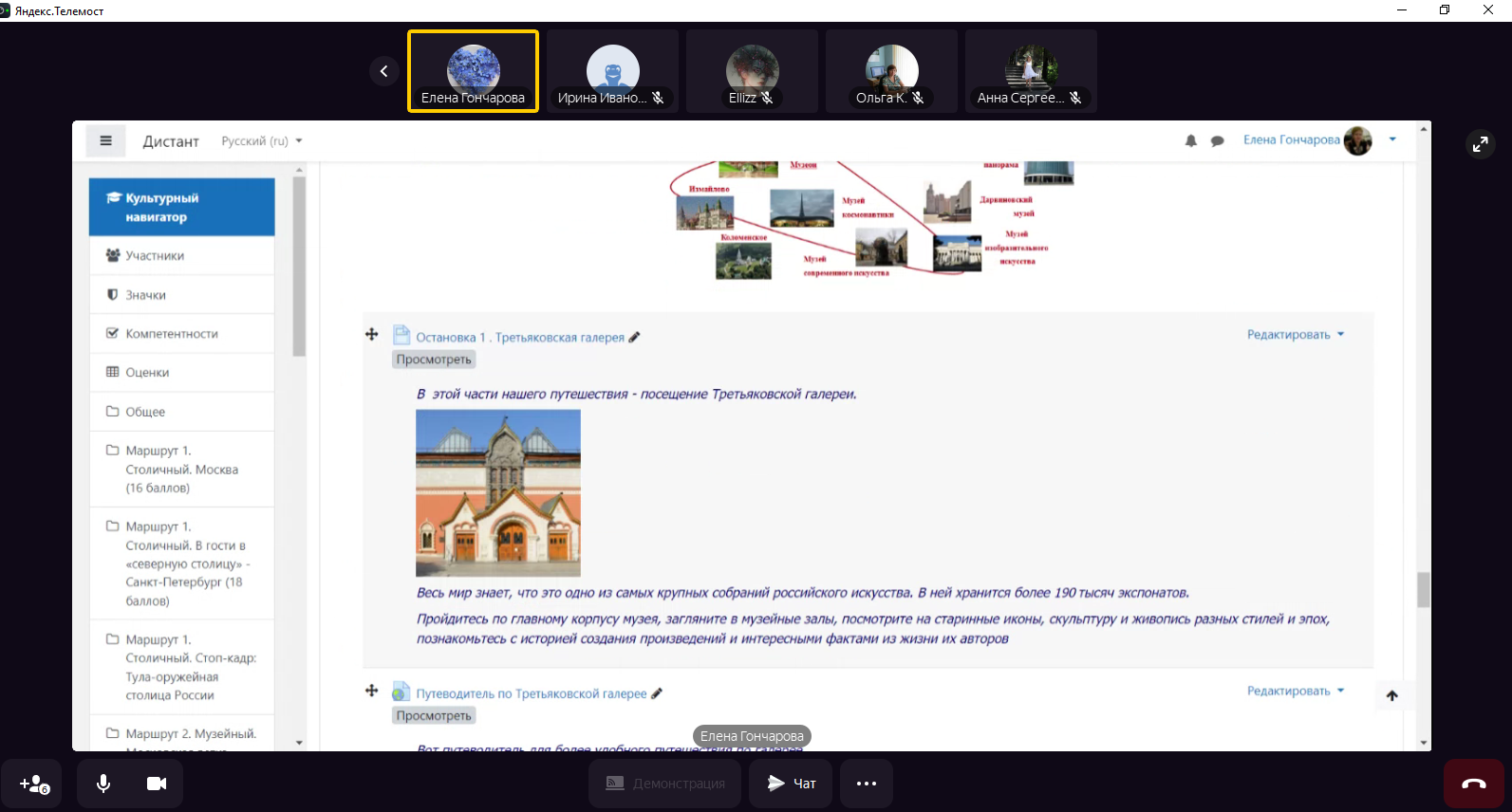Open link Путеводитель по Третьяковской галерее
Screen dimensions: 1512x812
tap(531, 693)
